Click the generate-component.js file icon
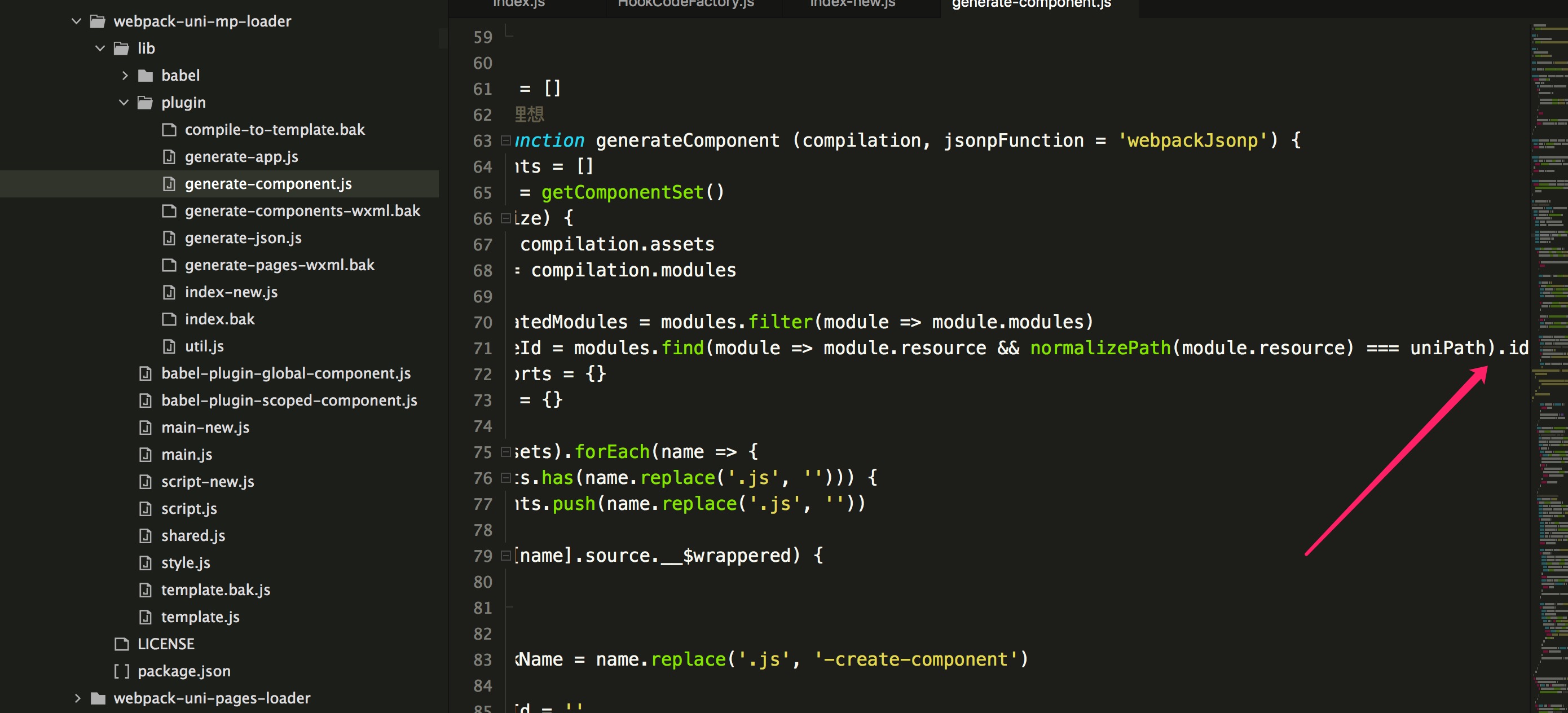The width and height of the screenshot is (1568, 713). 169,184
